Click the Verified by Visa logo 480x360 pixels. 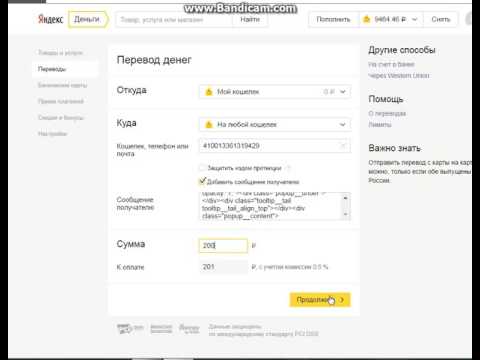(x=130, y=328)
